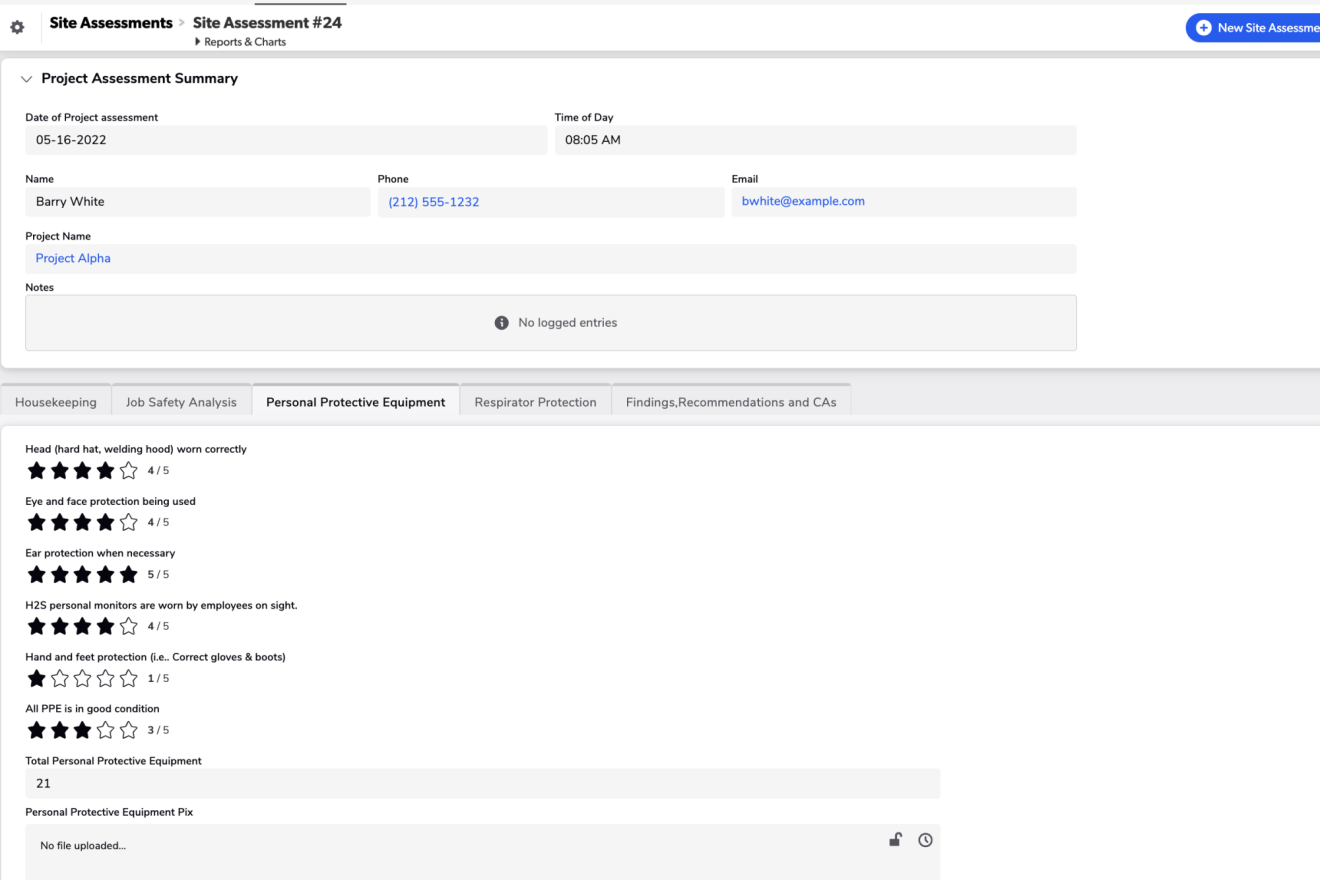Click the settings gear icon
1320x880 pixels.
point(17,28)
